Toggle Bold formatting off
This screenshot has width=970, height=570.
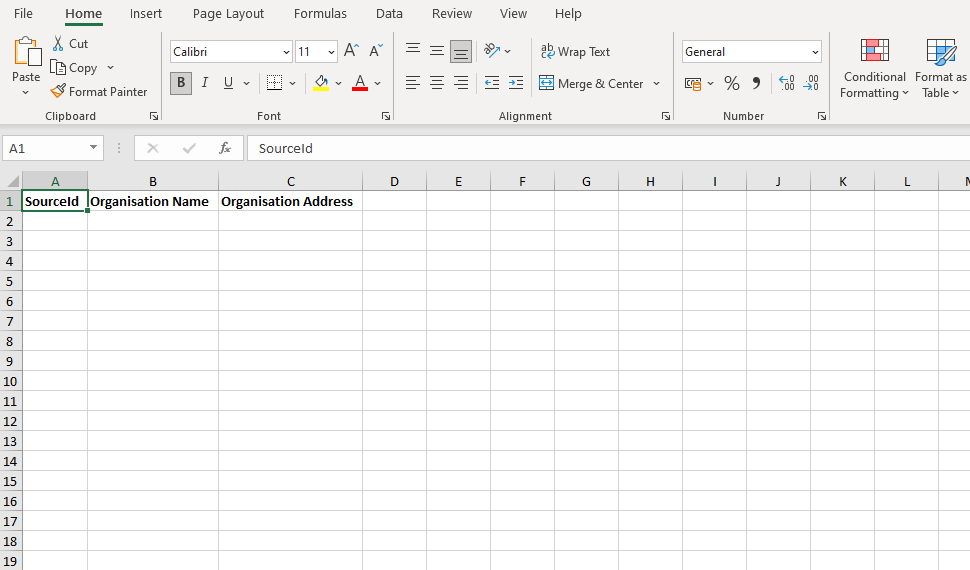181,83
